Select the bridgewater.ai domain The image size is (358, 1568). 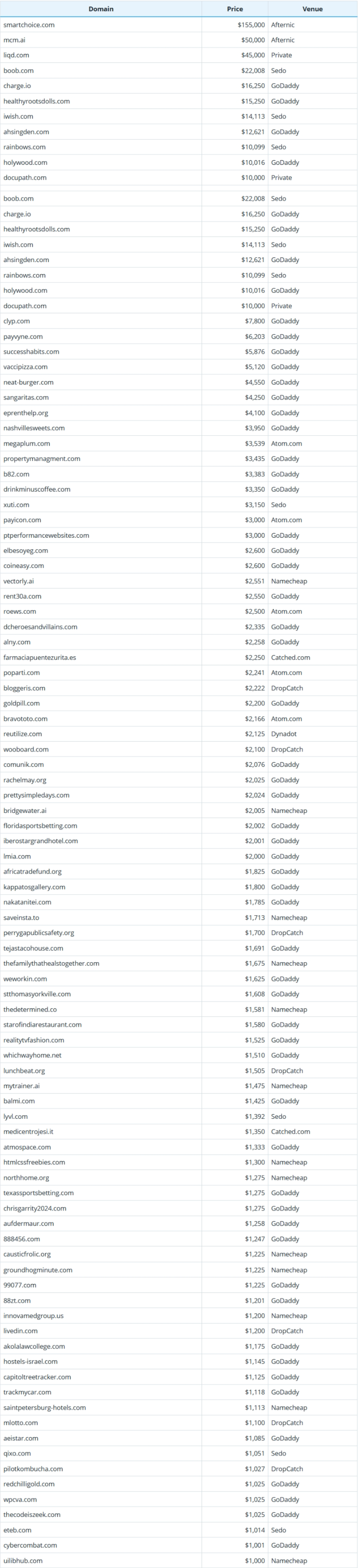tap(25, 811)
